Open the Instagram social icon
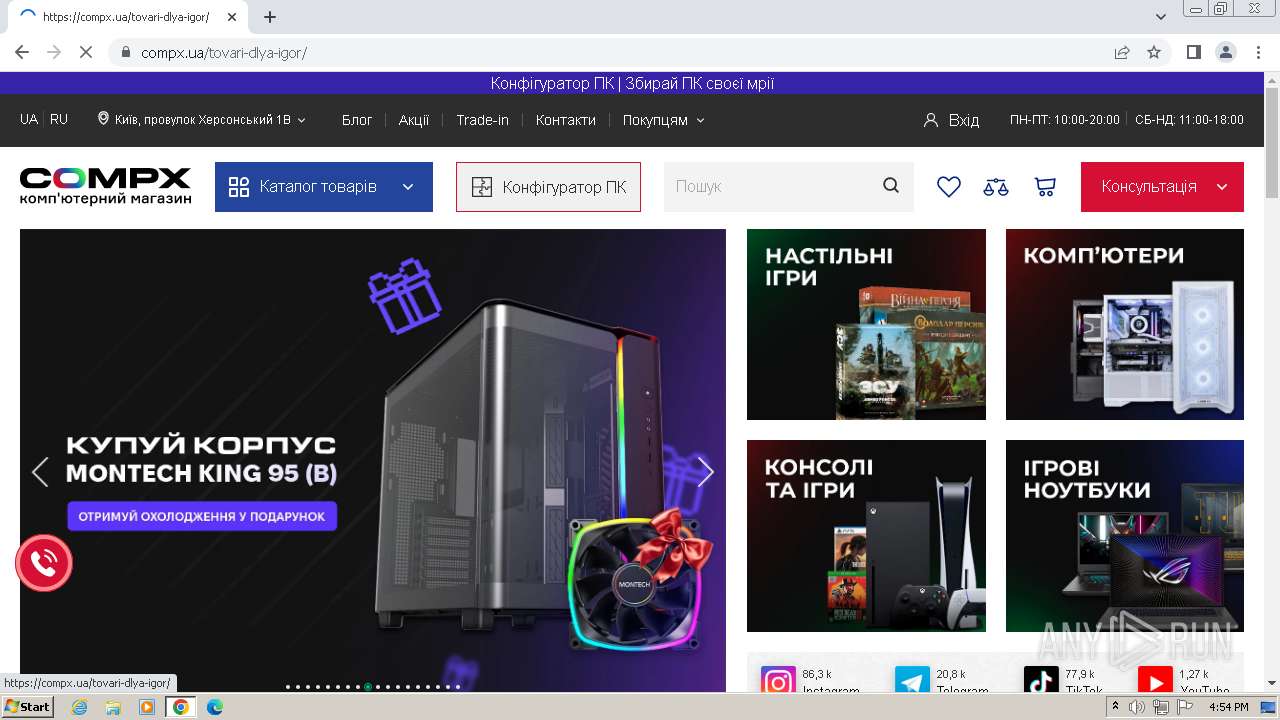This screenshot has height=720, width=1280. [778, 681]
